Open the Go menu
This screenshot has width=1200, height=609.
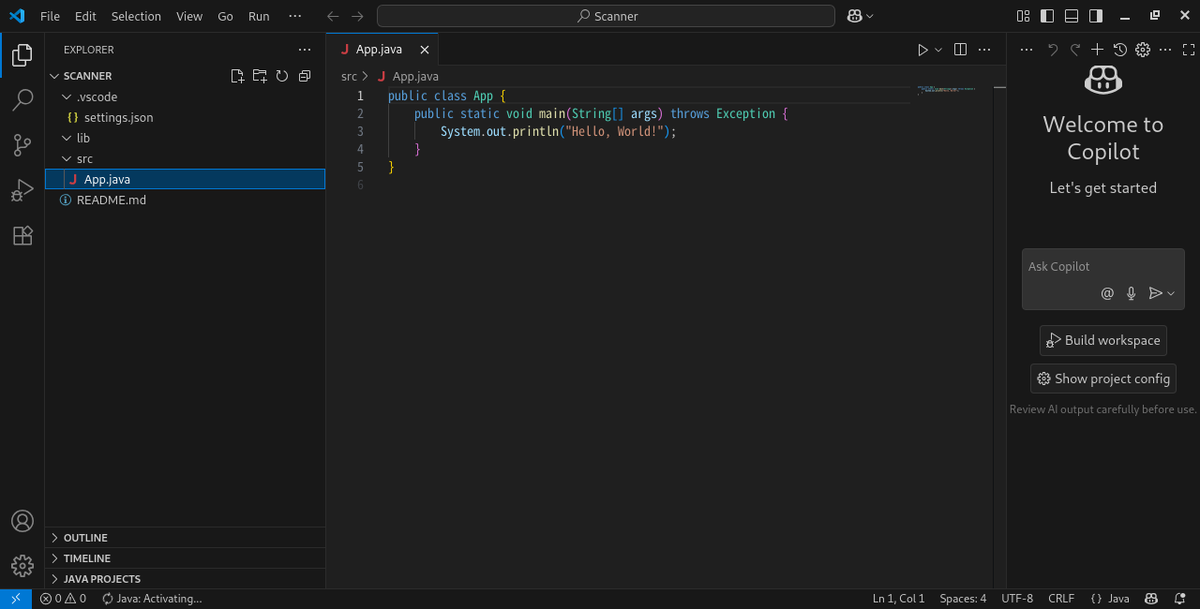point(225,16)
